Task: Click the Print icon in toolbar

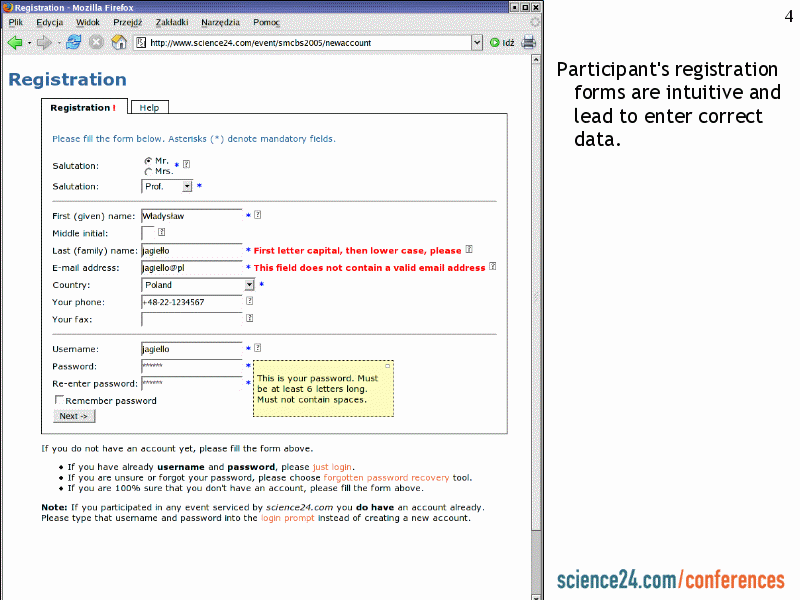Action: (528, 42)
